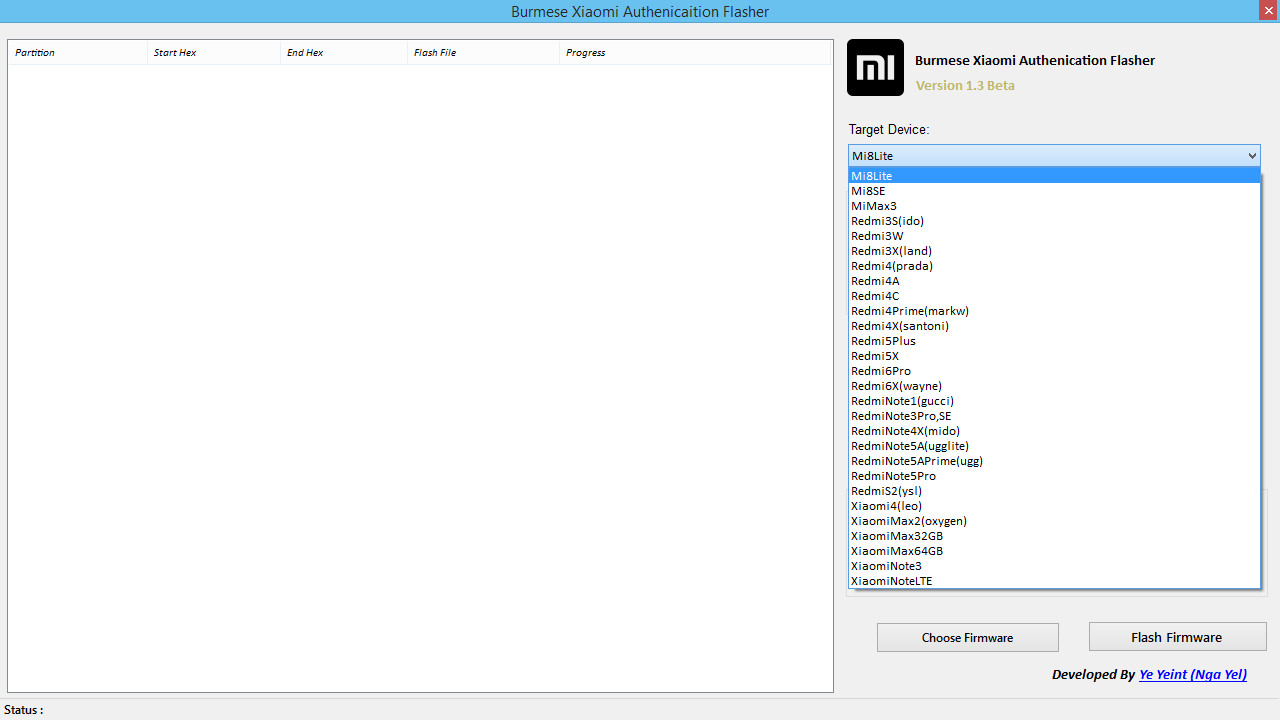Collapse the Target Device dropdown arrow
The width and height of the screenshot is (1280, 720).
pos(1252,156)
